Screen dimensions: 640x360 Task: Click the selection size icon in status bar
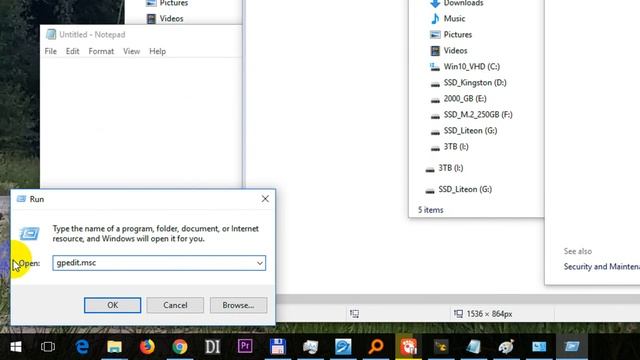(354, 313)
